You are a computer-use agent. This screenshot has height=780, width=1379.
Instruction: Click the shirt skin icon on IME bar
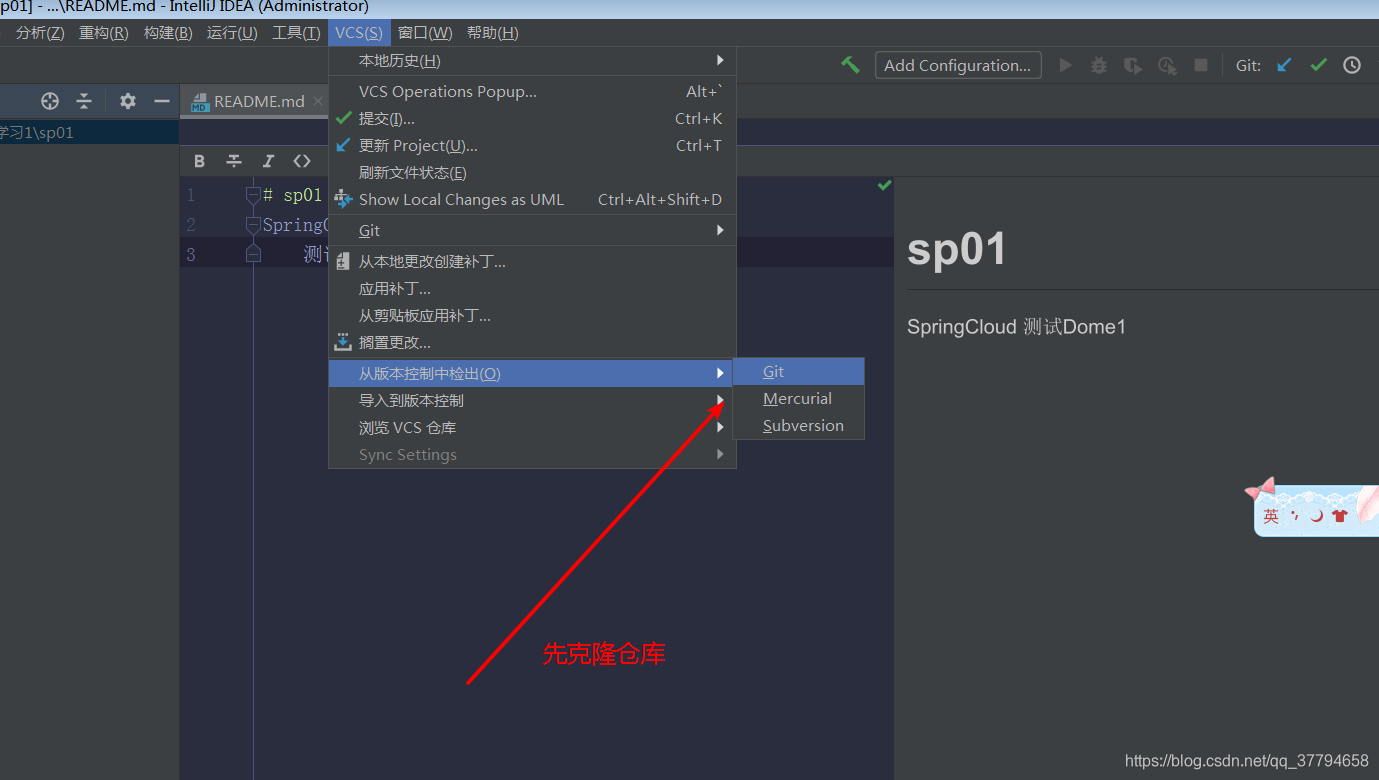coord(1339,516)
